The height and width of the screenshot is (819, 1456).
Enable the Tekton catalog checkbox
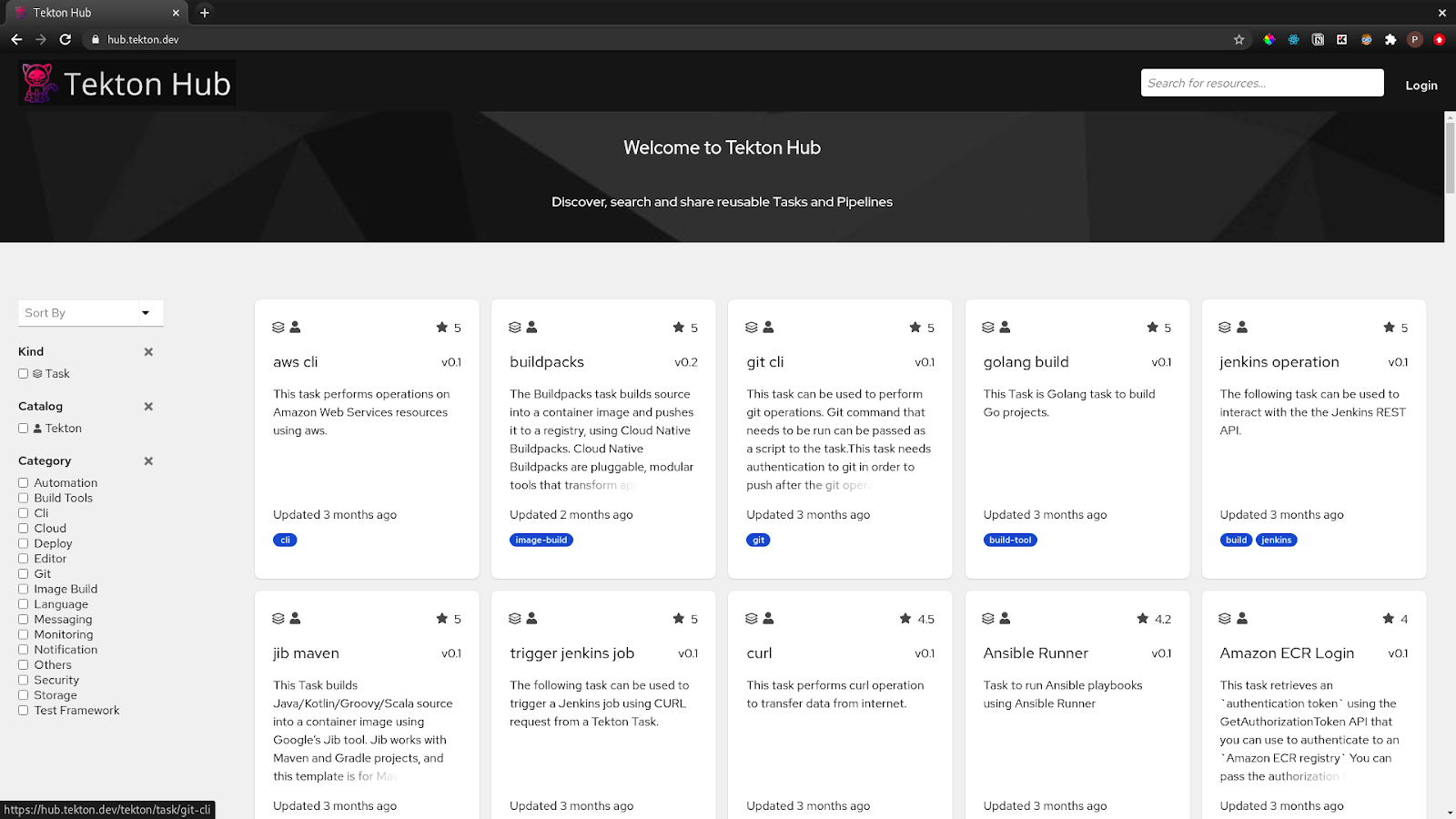(24, 428)
